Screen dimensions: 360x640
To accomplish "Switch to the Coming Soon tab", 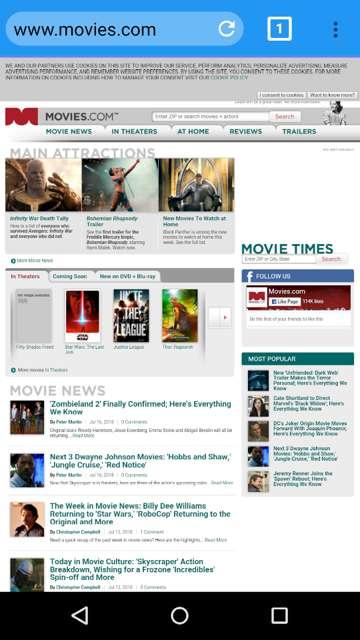I will tap(70, 276).
